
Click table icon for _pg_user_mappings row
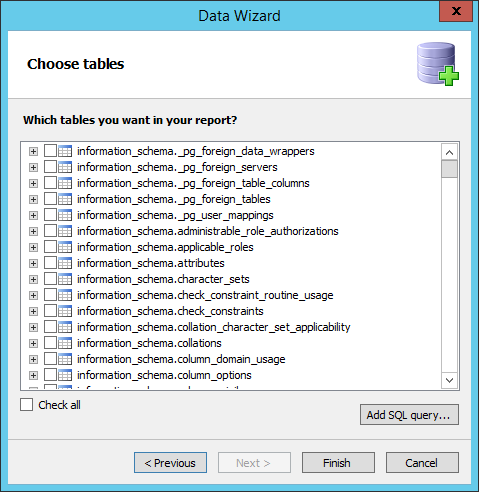pyautogui.click(x=65, y=215)
